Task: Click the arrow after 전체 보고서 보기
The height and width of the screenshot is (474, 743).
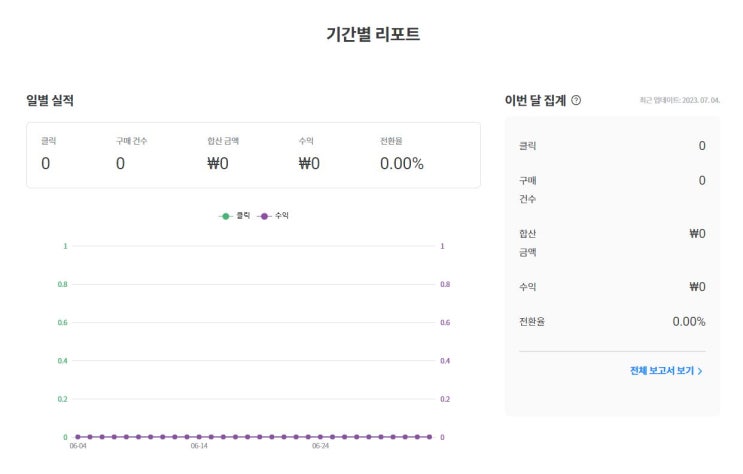Action: click(700, 371)
